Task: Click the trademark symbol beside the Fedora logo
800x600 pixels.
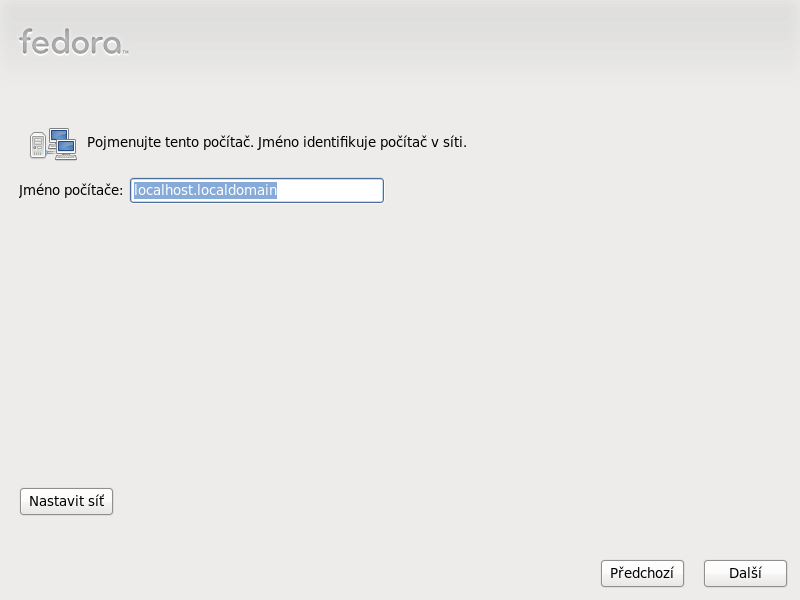Action: [125, 51]
